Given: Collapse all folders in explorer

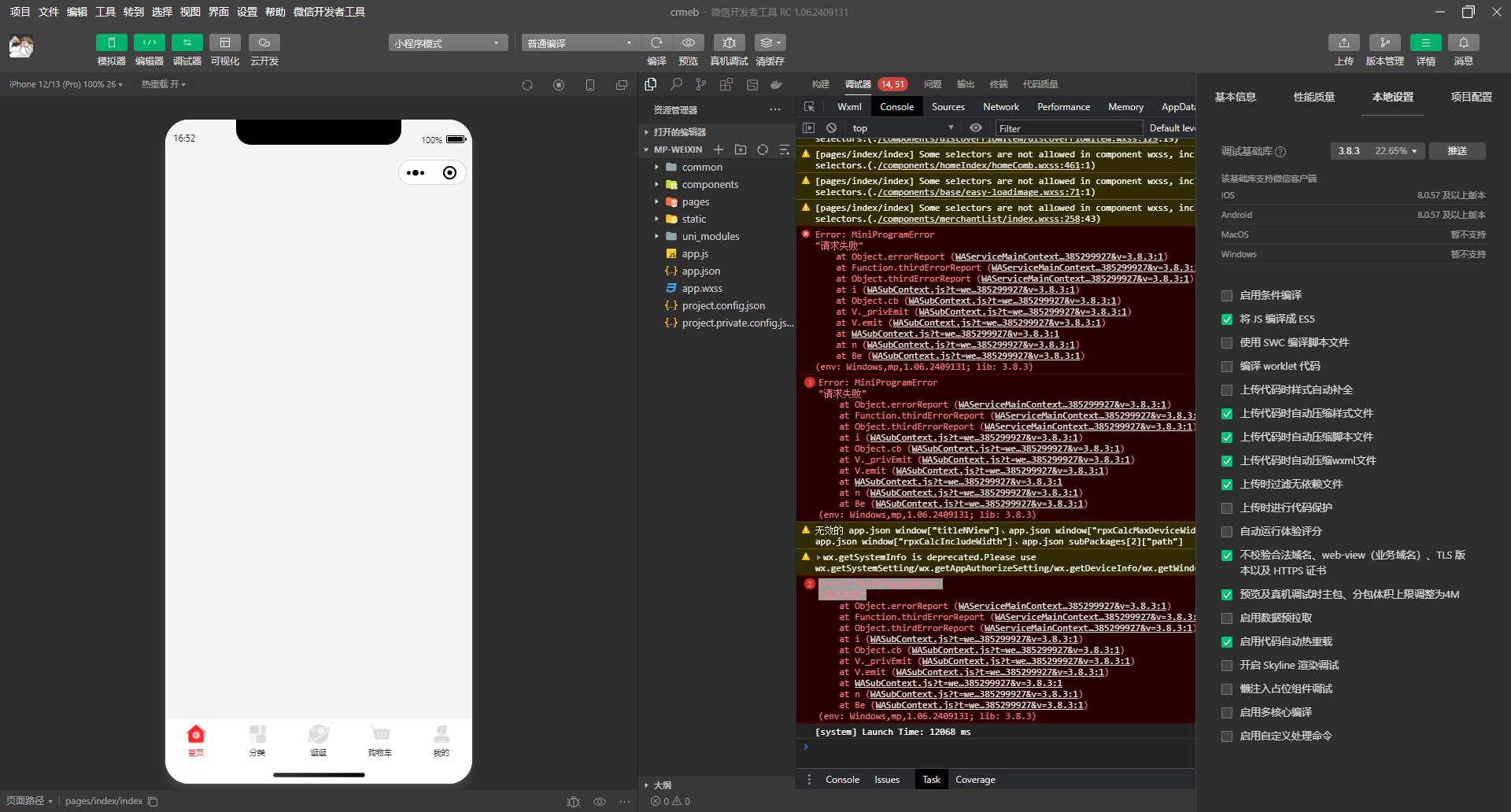Looking at the screenshot, I should [784, 149].
